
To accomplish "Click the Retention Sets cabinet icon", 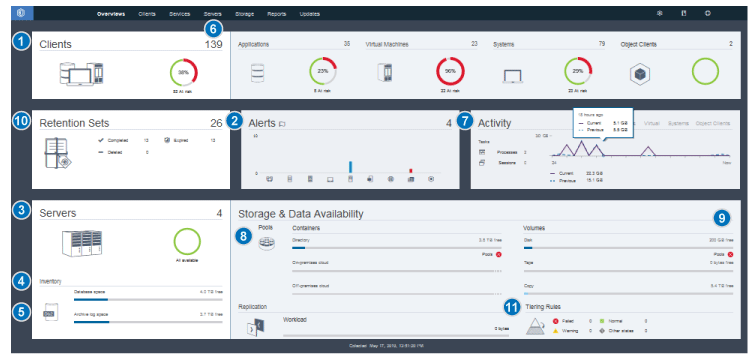I will coord(57,154).
